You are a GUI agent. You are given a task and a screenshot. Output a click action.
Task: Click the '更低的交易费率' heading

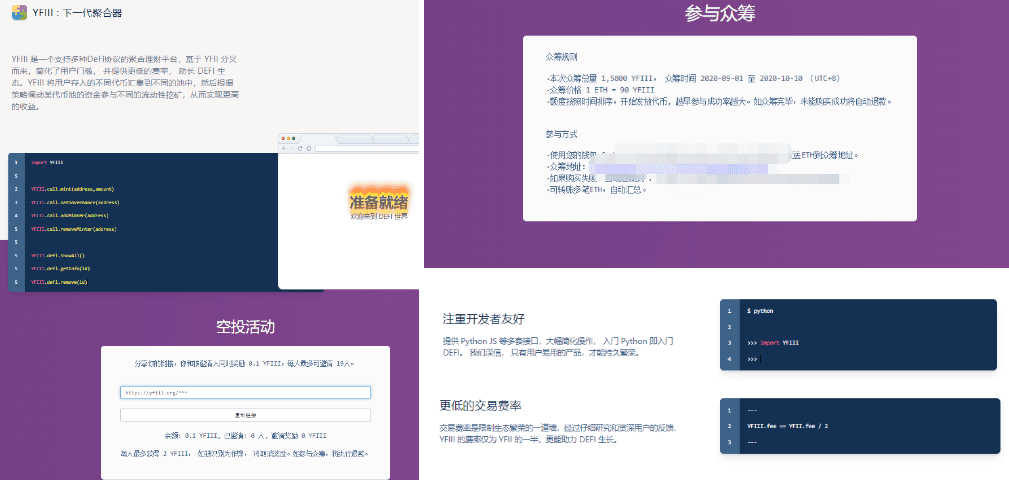pos(481,405)
